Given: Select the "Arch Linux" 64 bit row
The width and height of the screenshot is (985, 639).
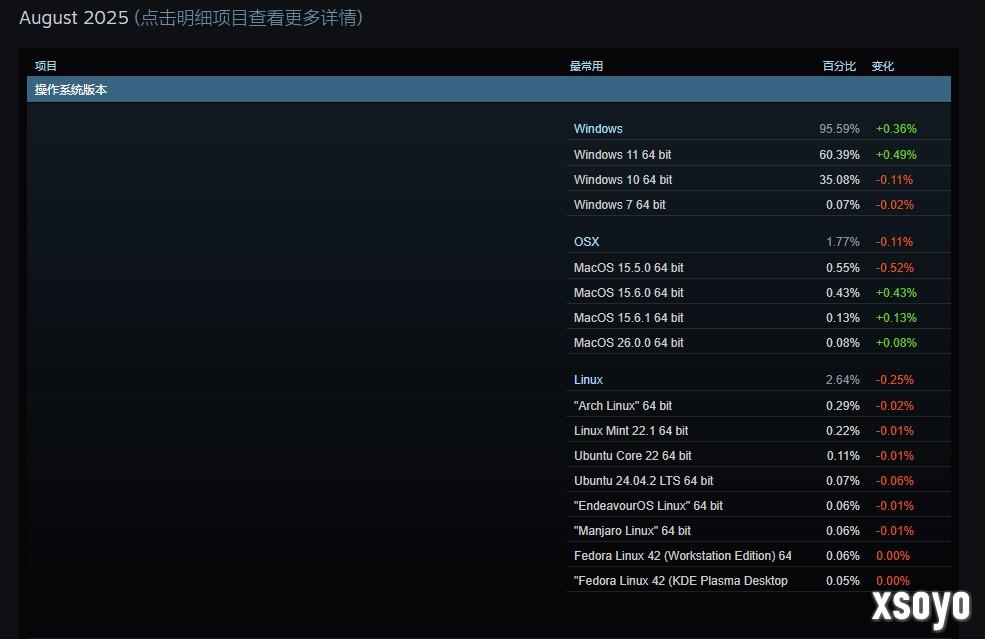Looking at the screenshot, I should click(x=758, y=406).
